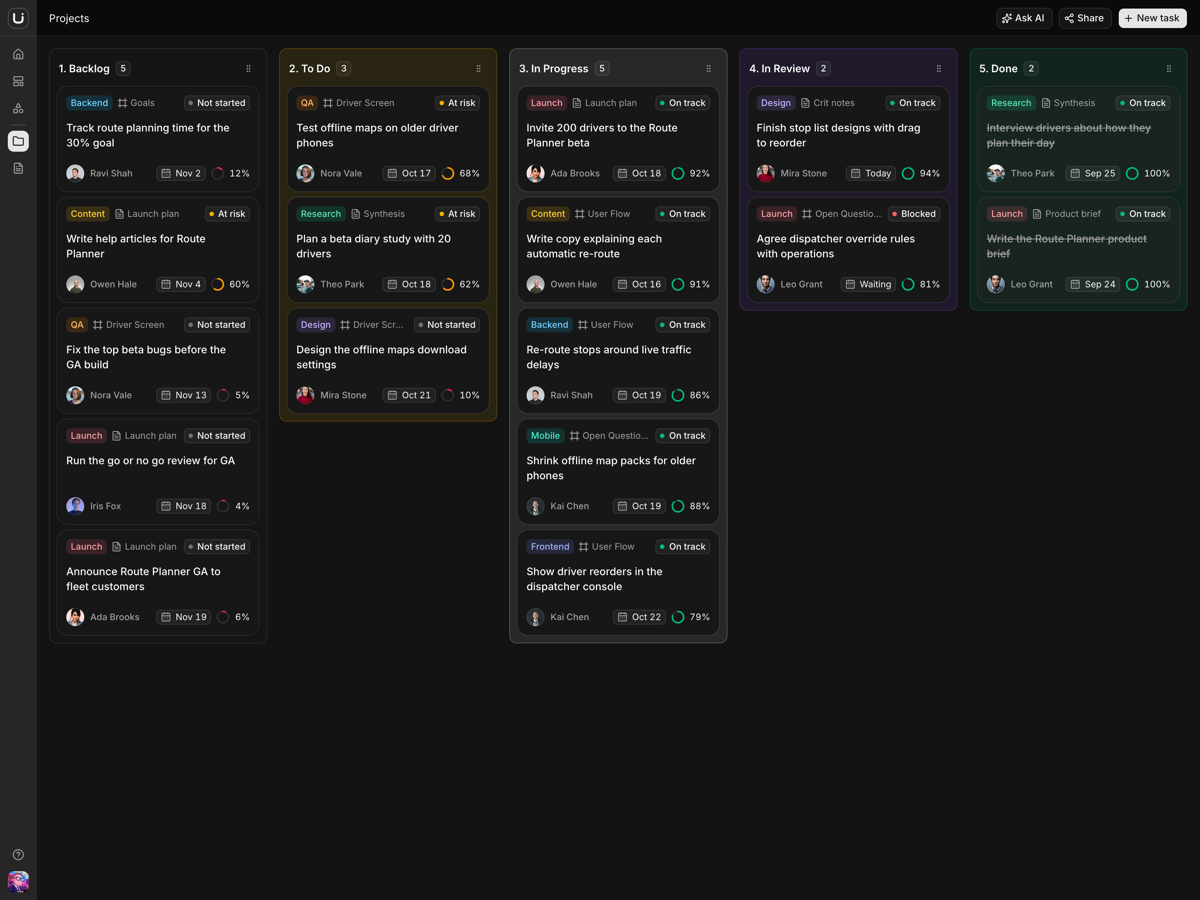The width and height of the screenshot is (1200, 900).
Task: Click the 92% progress ring on Invite 200 drivers card
Action: (678, 173)
